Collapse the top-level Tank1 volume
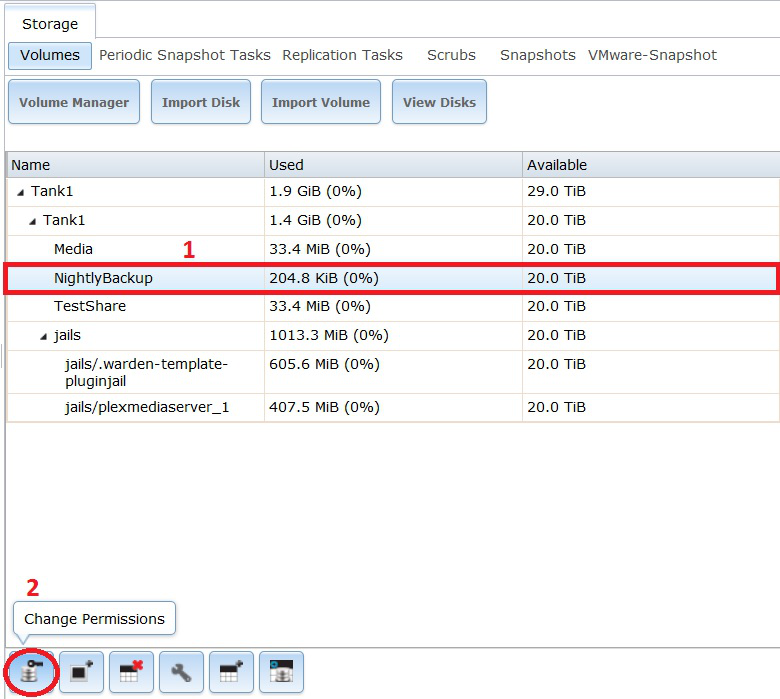 tap(21, 191)
